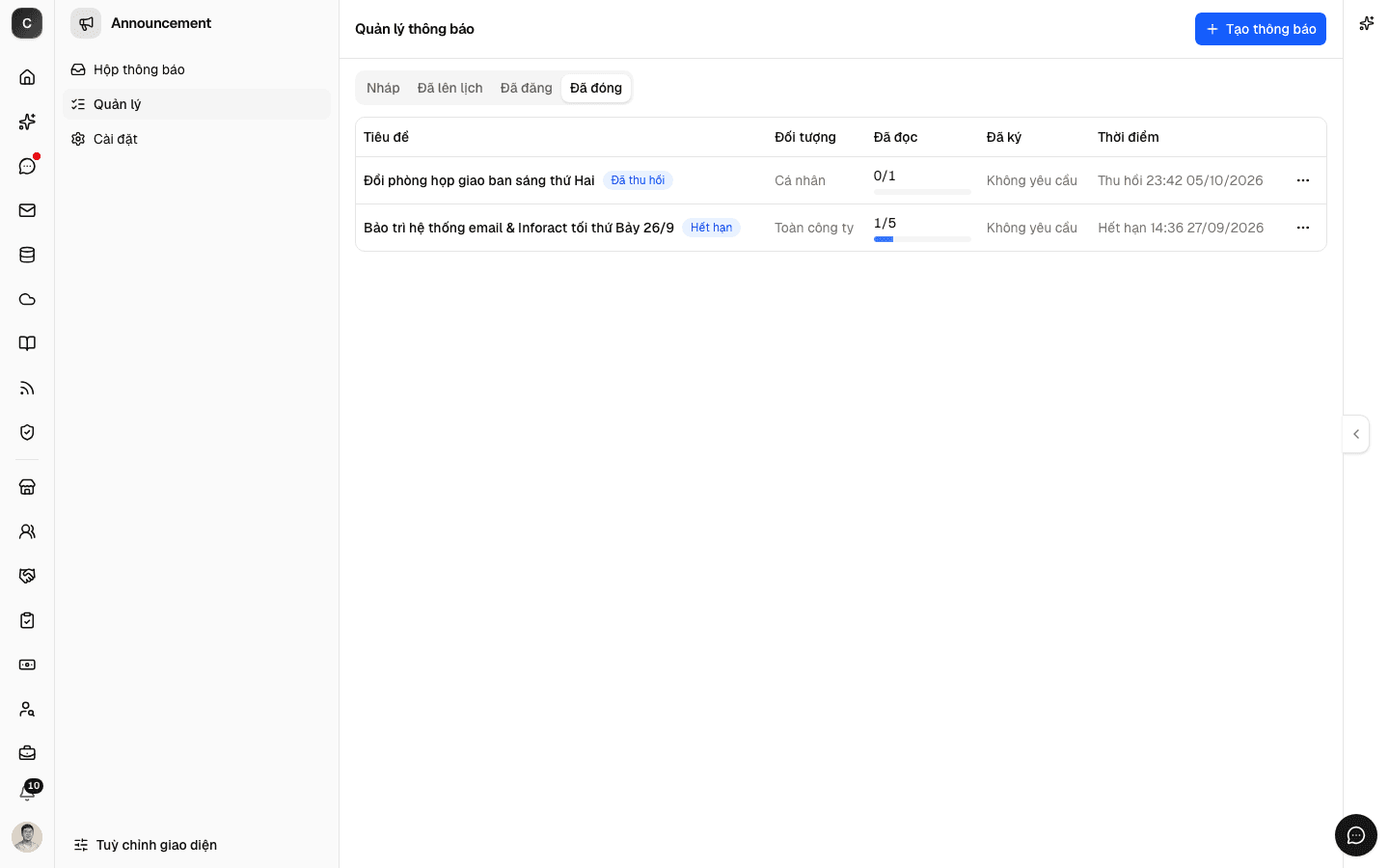
Task: Click the Hết hạn status badge
Action: point(711,228)
